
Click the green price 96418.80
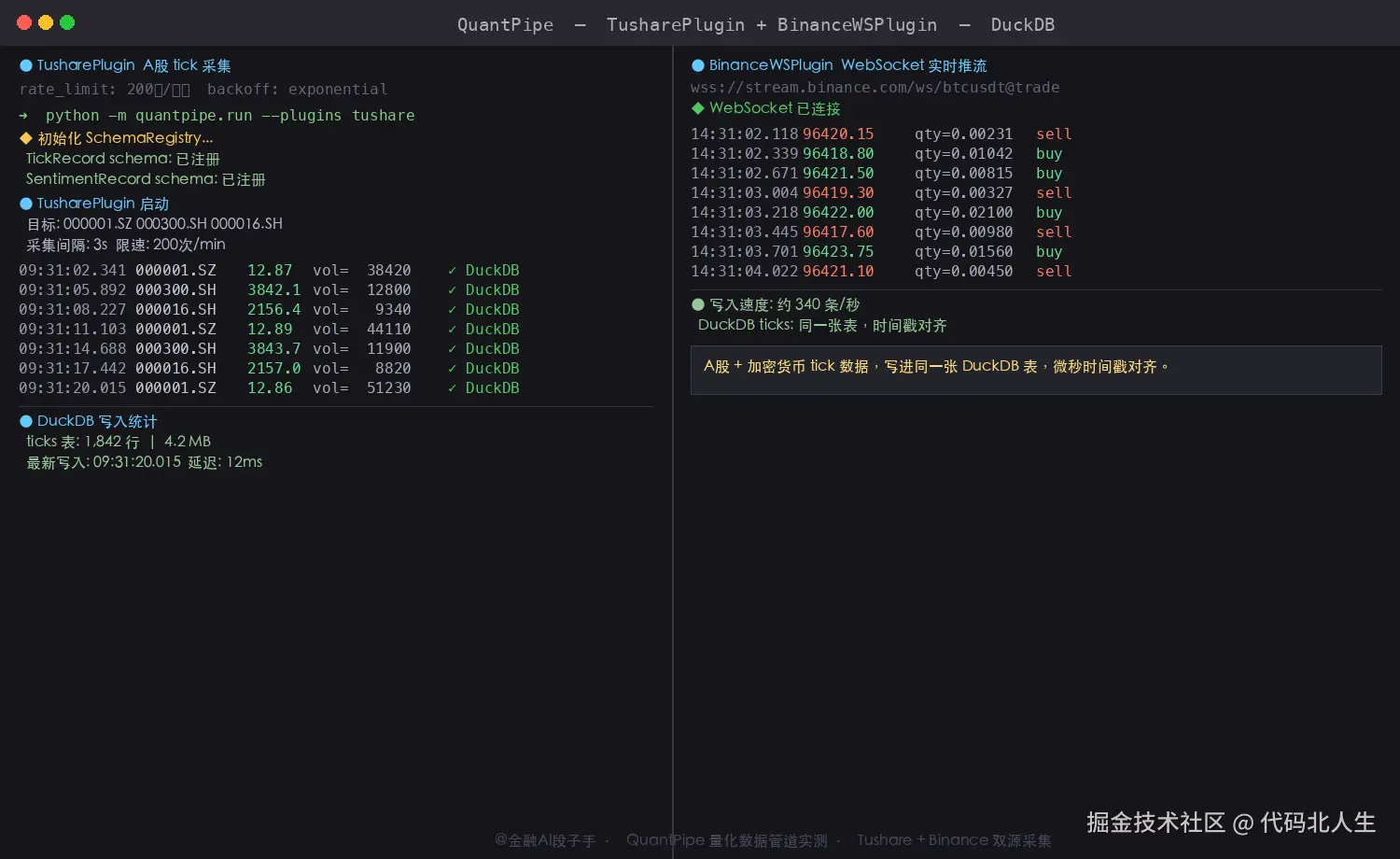(x=838, y=154)
